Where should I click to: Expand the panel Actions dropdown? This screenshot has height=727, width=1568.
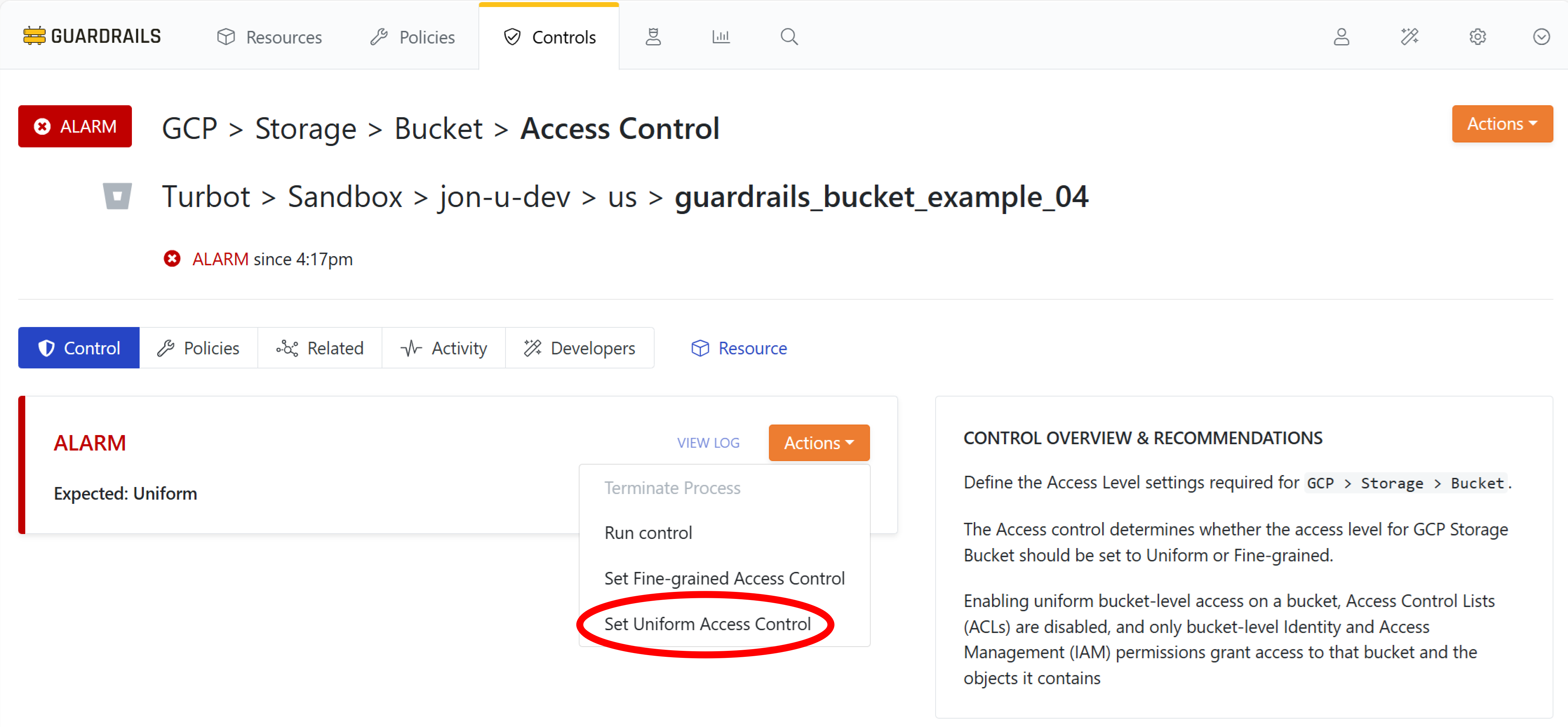[x=819, y=443]
